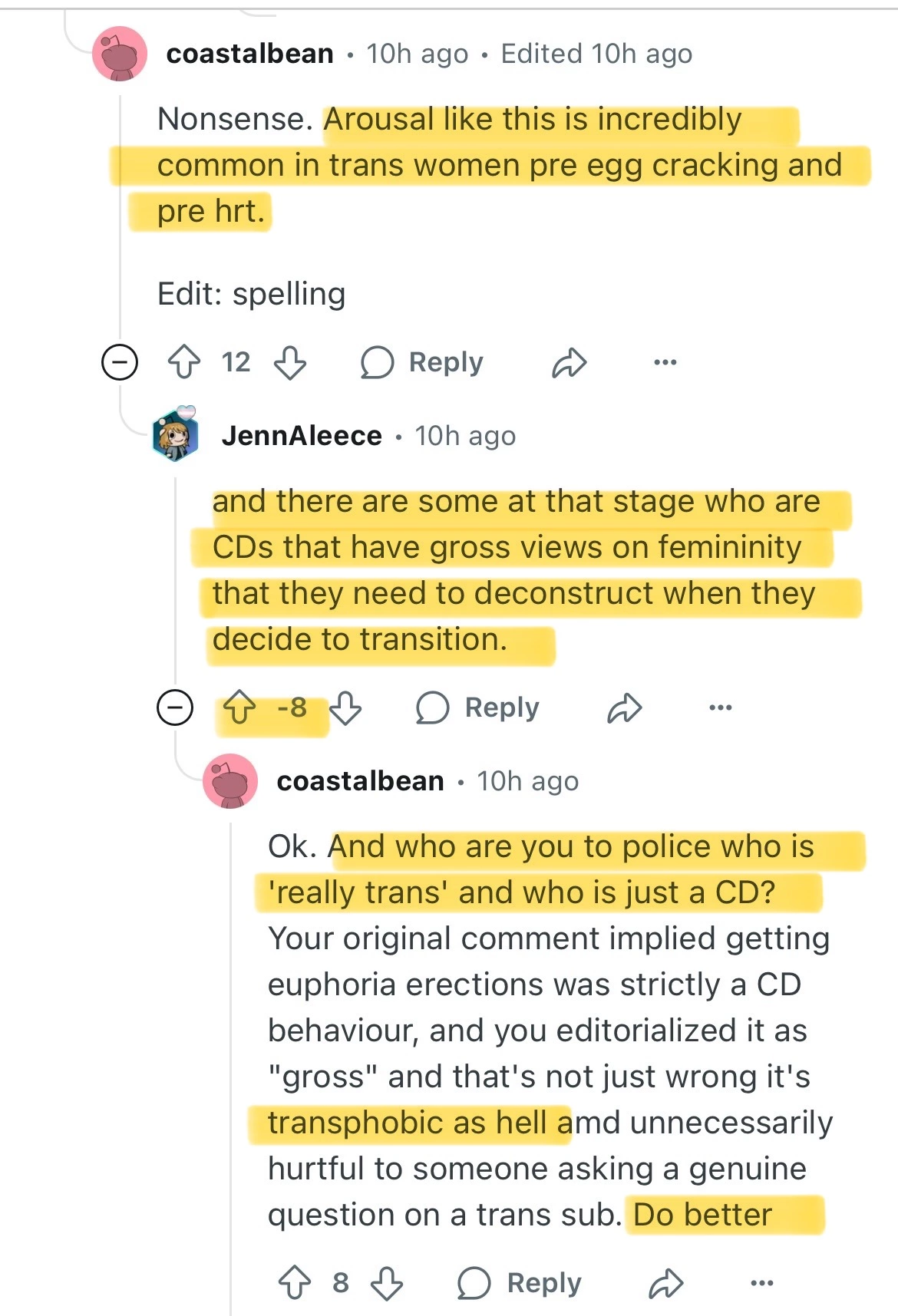Screen dimensions: 898x1316
Task: Open more options on JennAleece's comment
Action: [720, 707]
